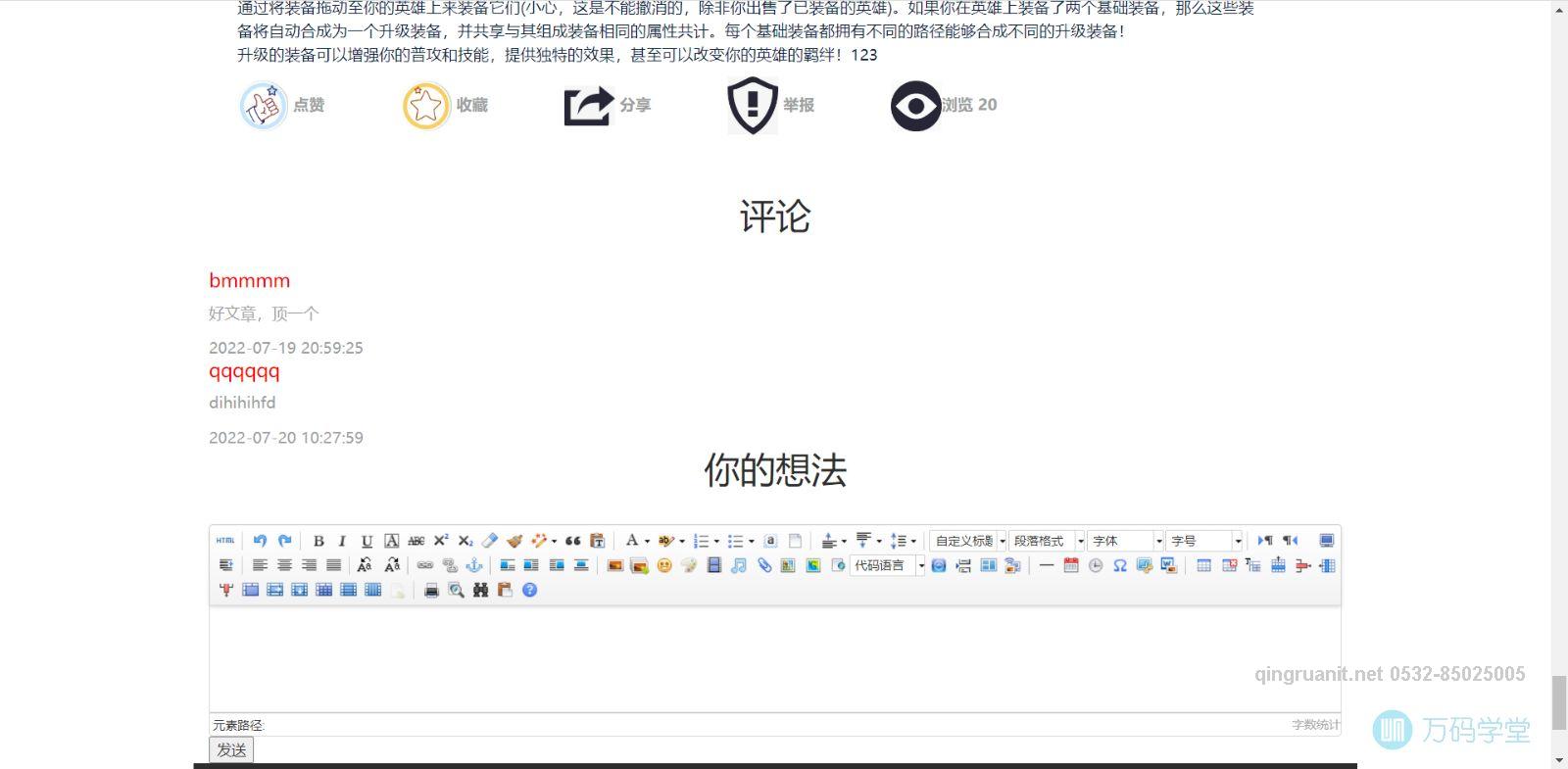Click the 分享 share arrow icon
This screenshot has height=769, width=1568.
point(588,105)
